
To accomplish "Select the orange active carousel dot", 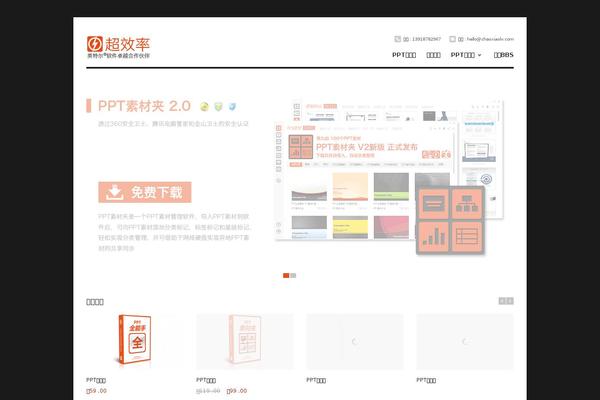I will click(286, 276).
